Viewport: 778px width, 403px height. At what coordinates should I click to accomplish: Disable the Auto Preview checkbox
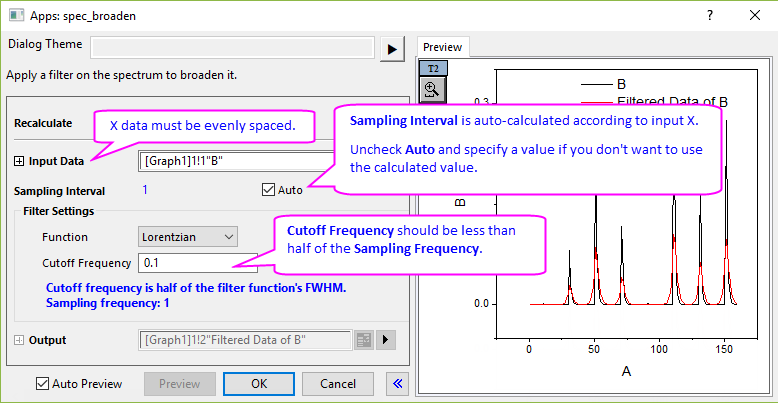click(42, 384)
